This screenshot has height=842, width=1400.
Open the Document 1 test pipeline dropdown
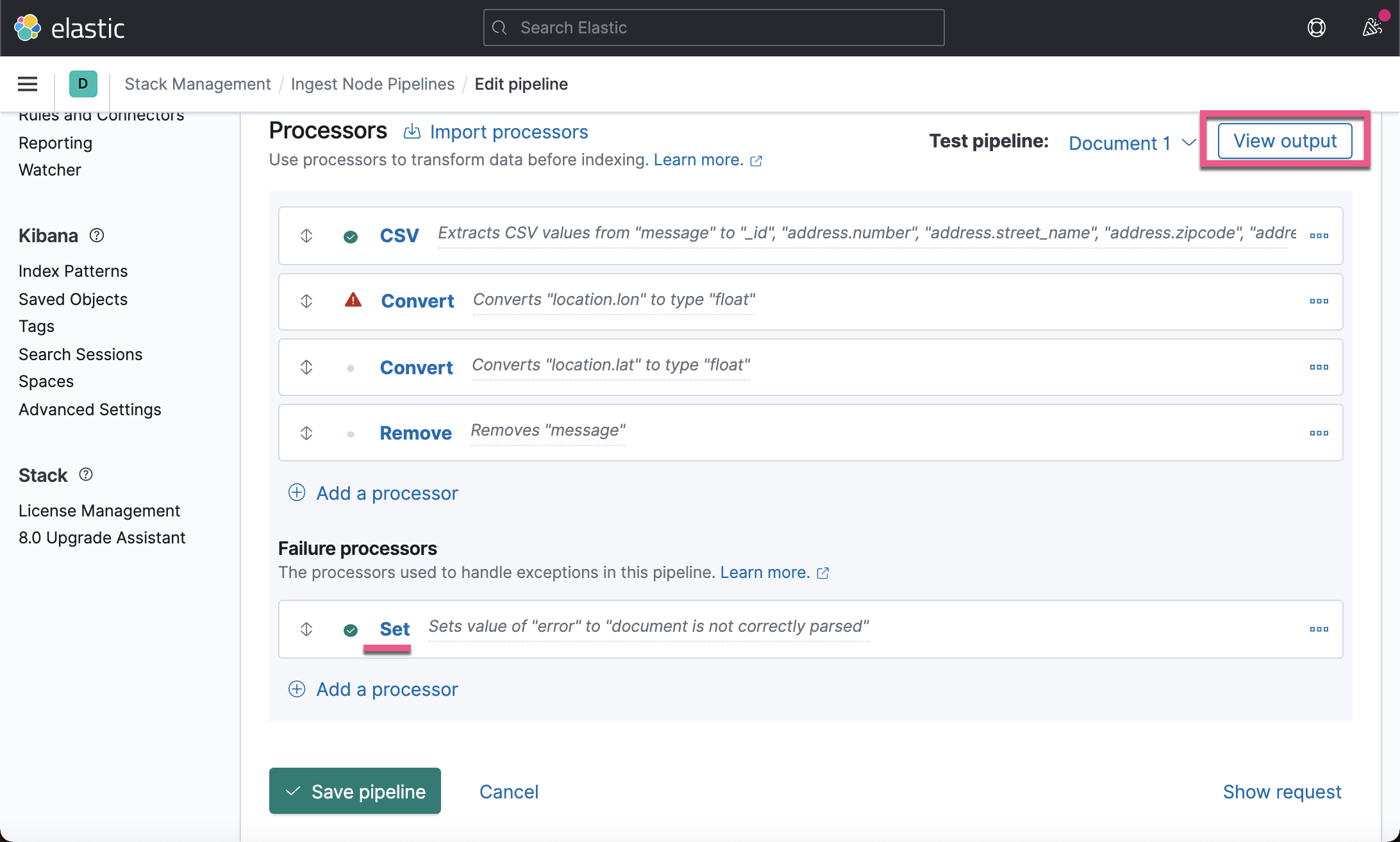click(x=1131, y=143)
